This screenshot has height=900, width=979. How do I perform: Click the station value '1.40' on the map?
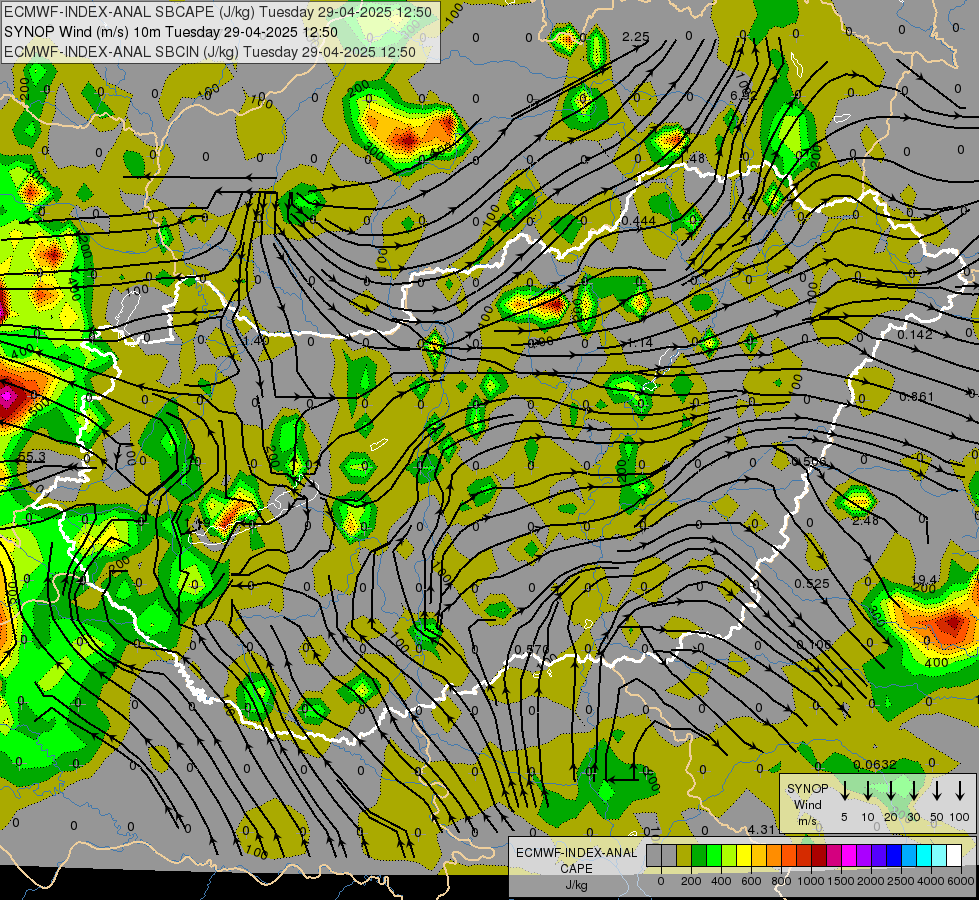point(256,340)
